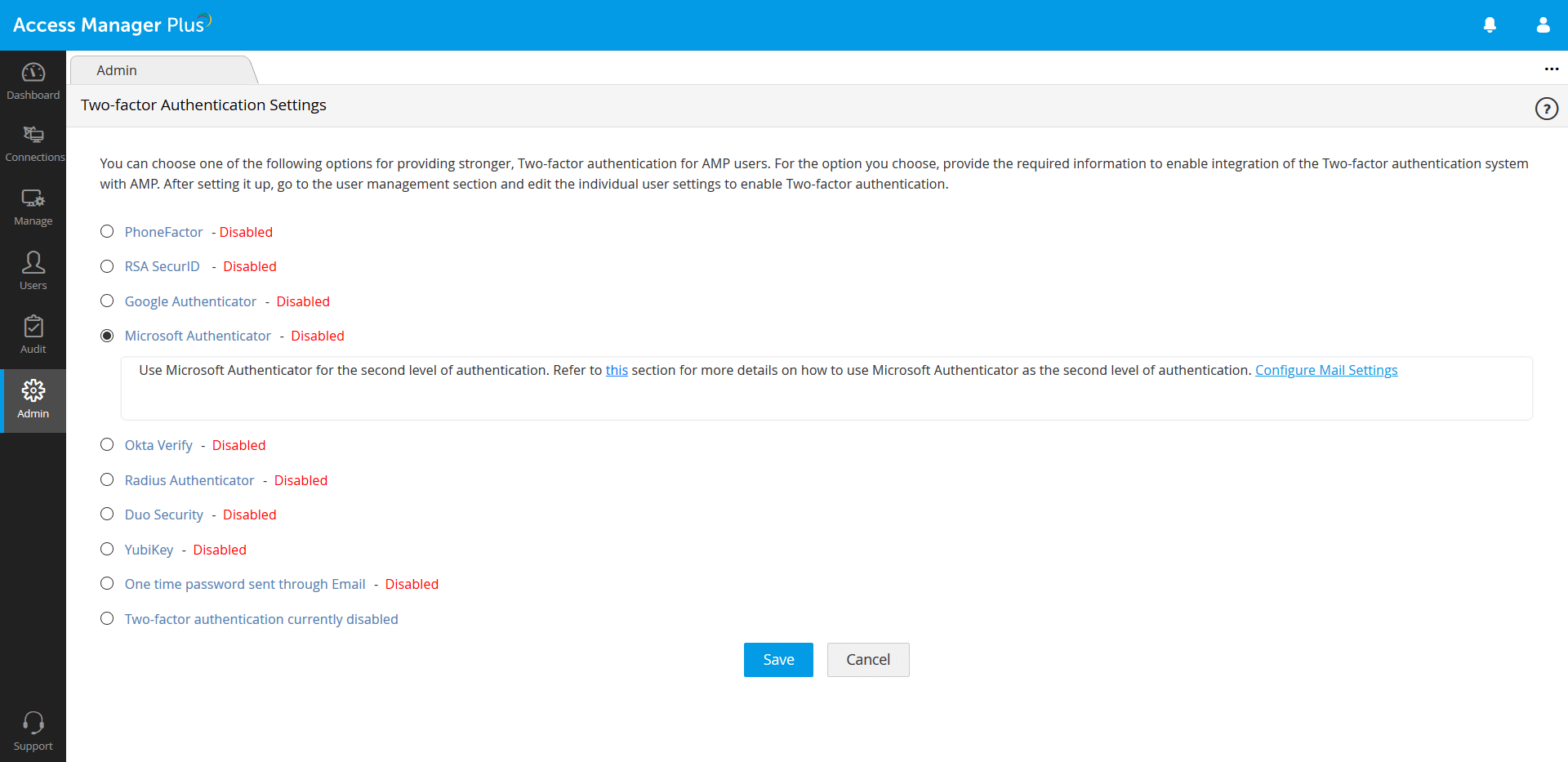Choose one time password through Email option
This screenshot has height=762, width=1568.
[107, 583]
